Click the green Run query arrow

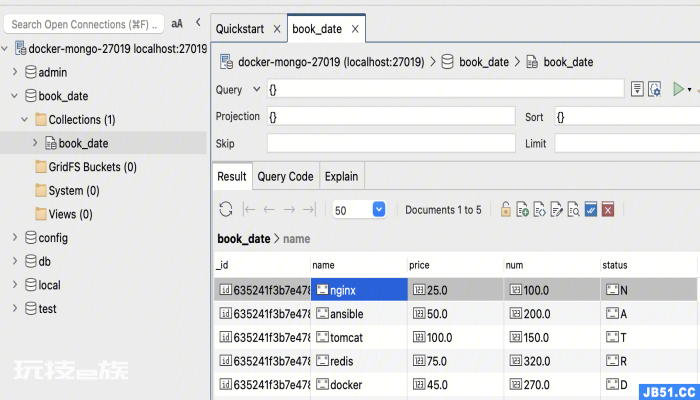pos(679,89)
